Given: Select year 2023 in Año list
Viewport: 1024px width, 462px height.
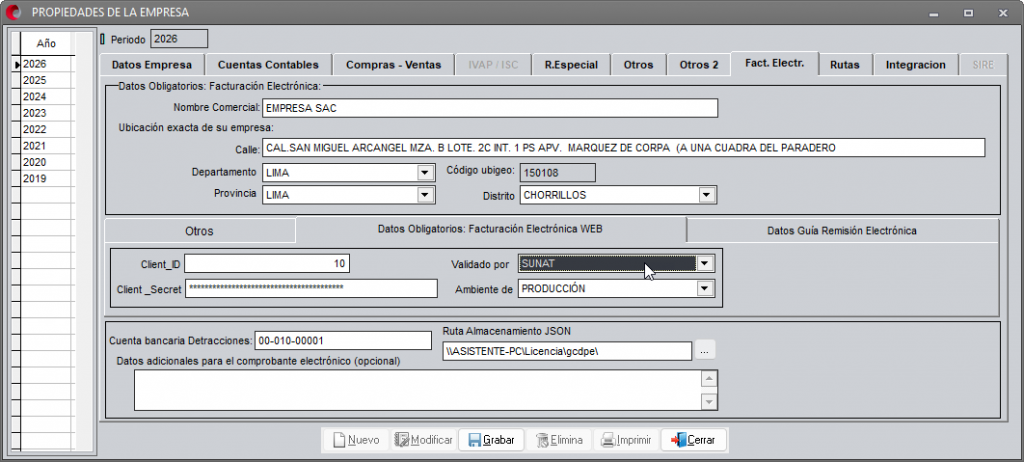Looking at the screenshot, I should pyautogui.click(x=47, y=113).
